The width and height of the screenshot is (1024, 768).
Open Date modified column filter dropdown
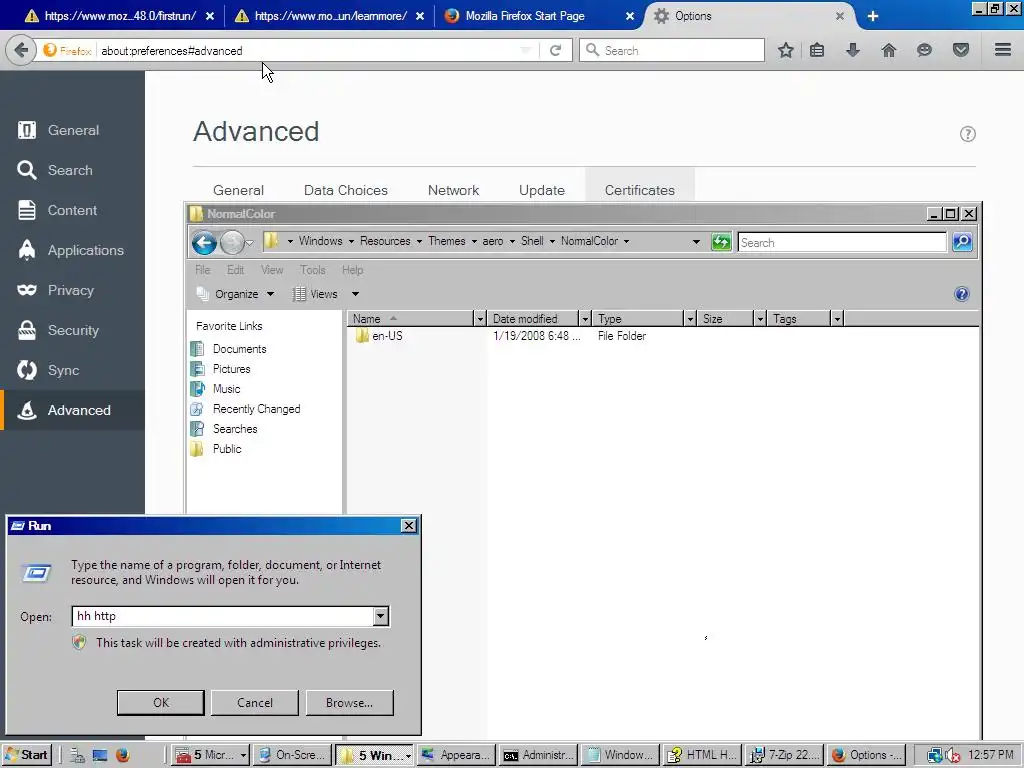tap(585, 319)
